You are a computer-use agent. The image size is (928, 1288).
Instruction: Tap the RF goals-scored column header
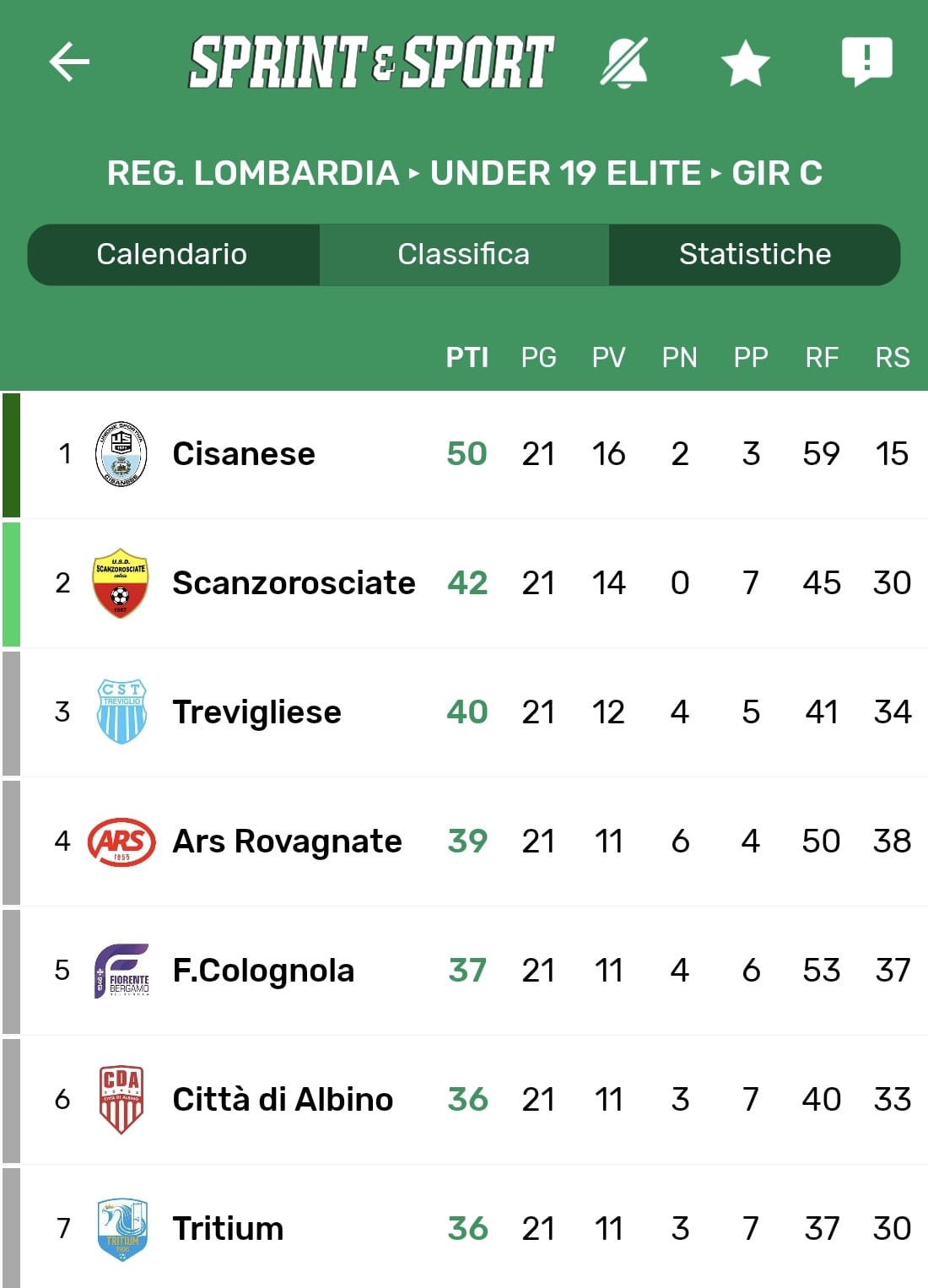[x=822, y=358]
